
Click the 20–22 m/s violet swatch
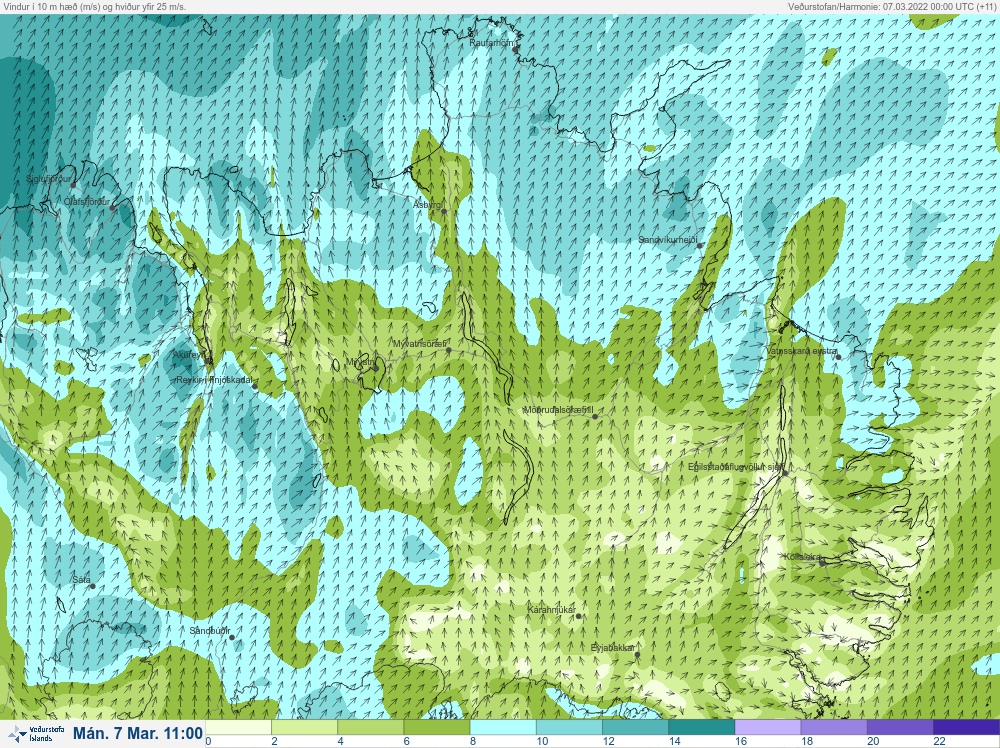click(x=900, y=728)
